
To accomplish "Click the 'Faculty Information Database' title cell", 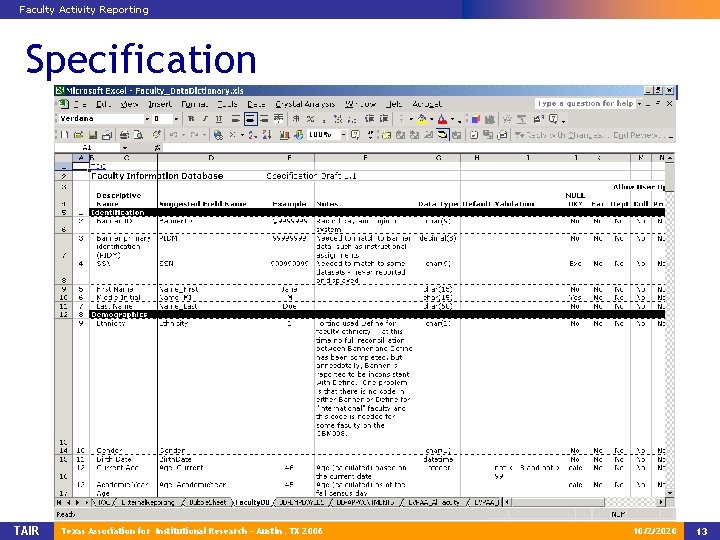I will tap(157, 176).
